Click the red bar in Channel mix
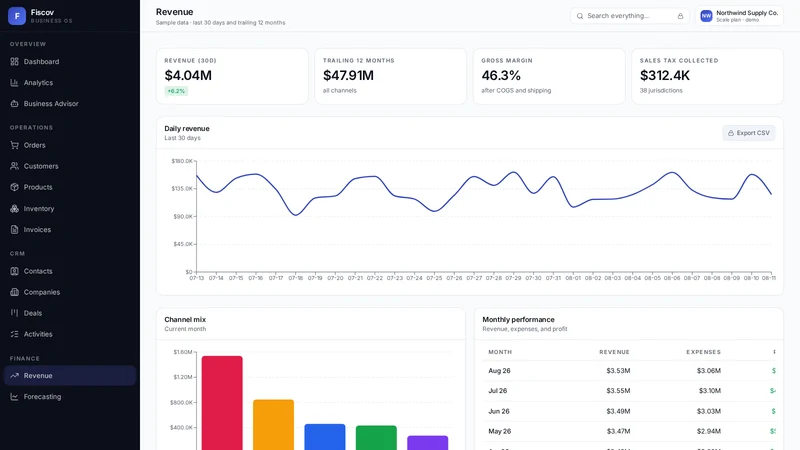This screenshot has height=450, width=800. (222, 403)
